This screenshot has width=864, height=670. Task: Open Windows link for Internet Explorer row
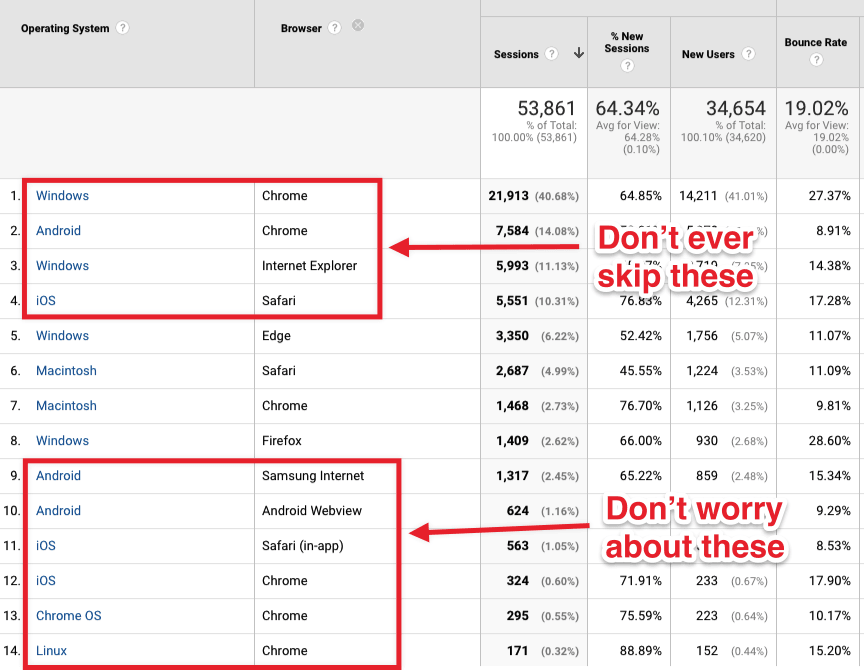click(x=62, y=266)
